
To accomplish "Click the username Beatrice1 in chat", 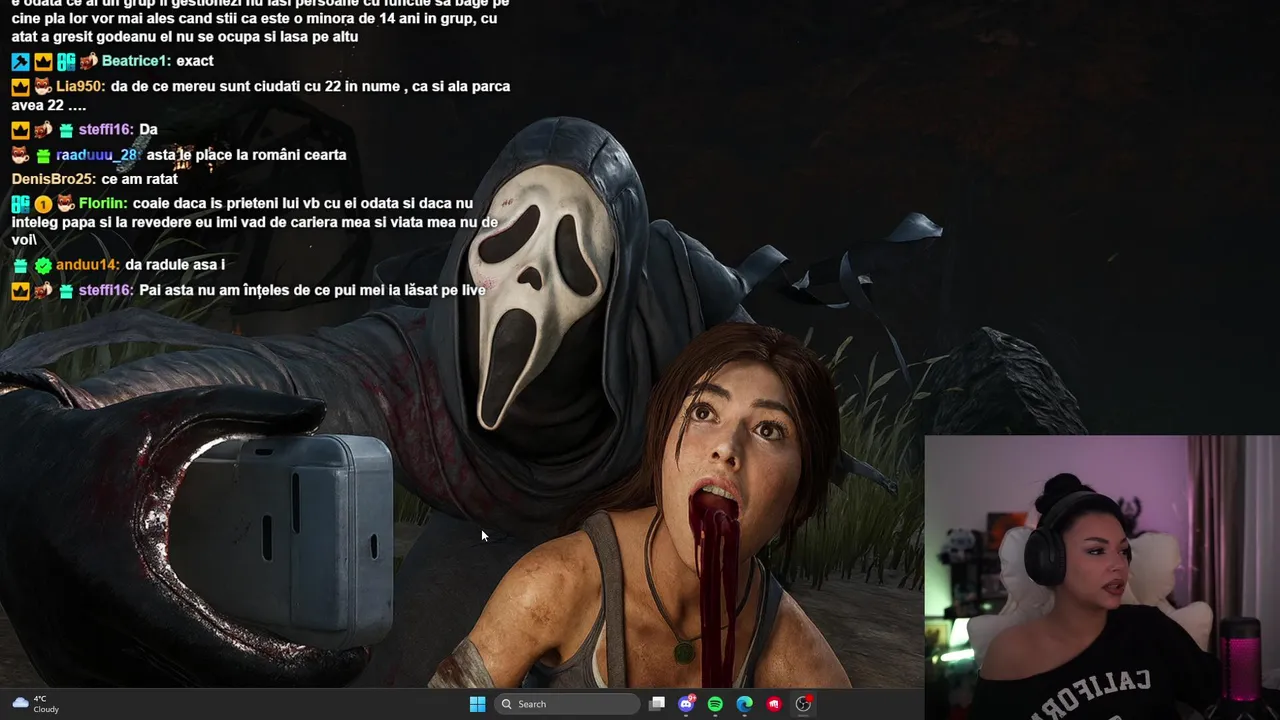I will (136, 61).
